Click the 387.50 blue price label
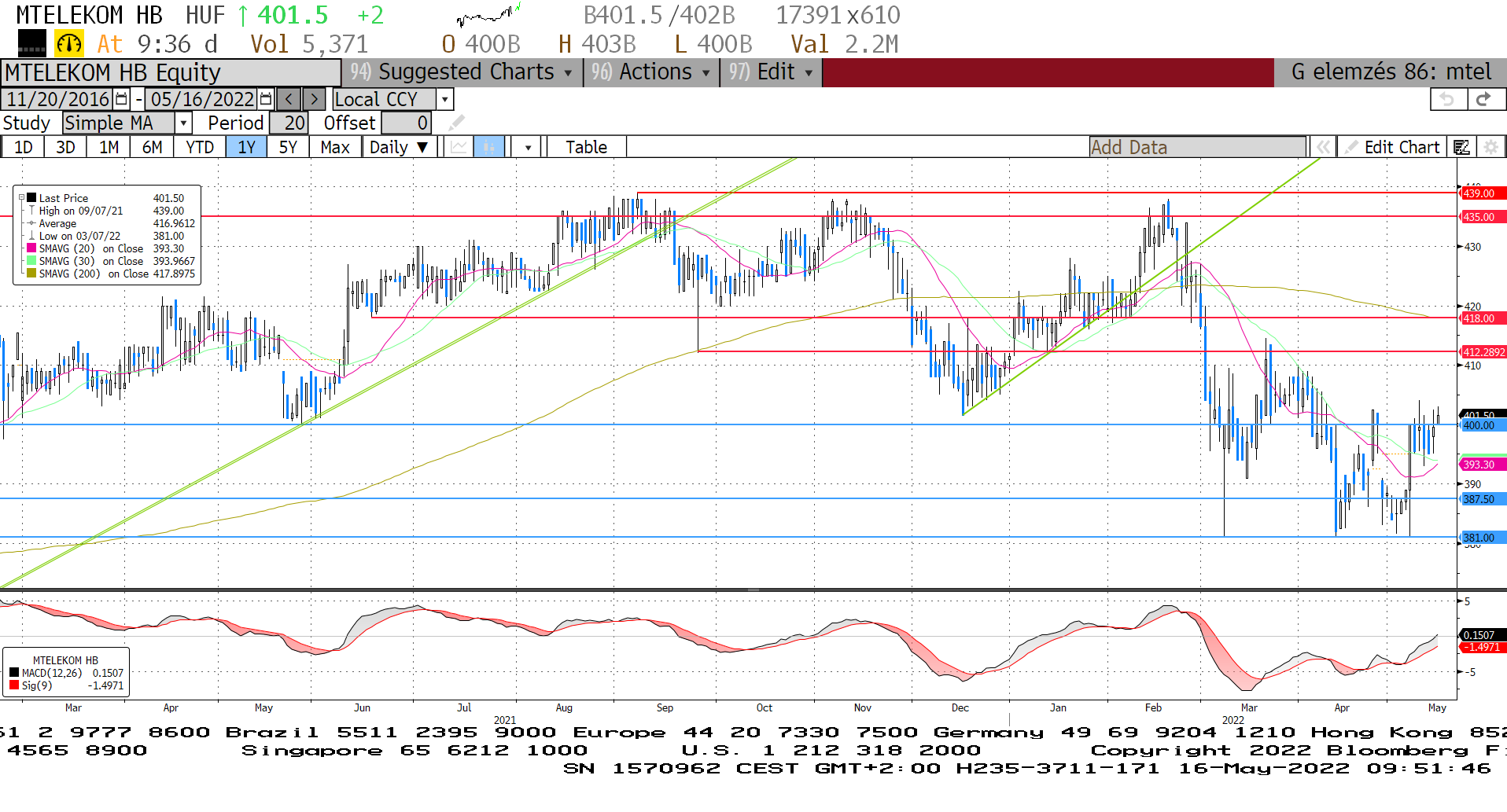Viewport: 1507px width, 812px height. click(x=1482, y=499)
